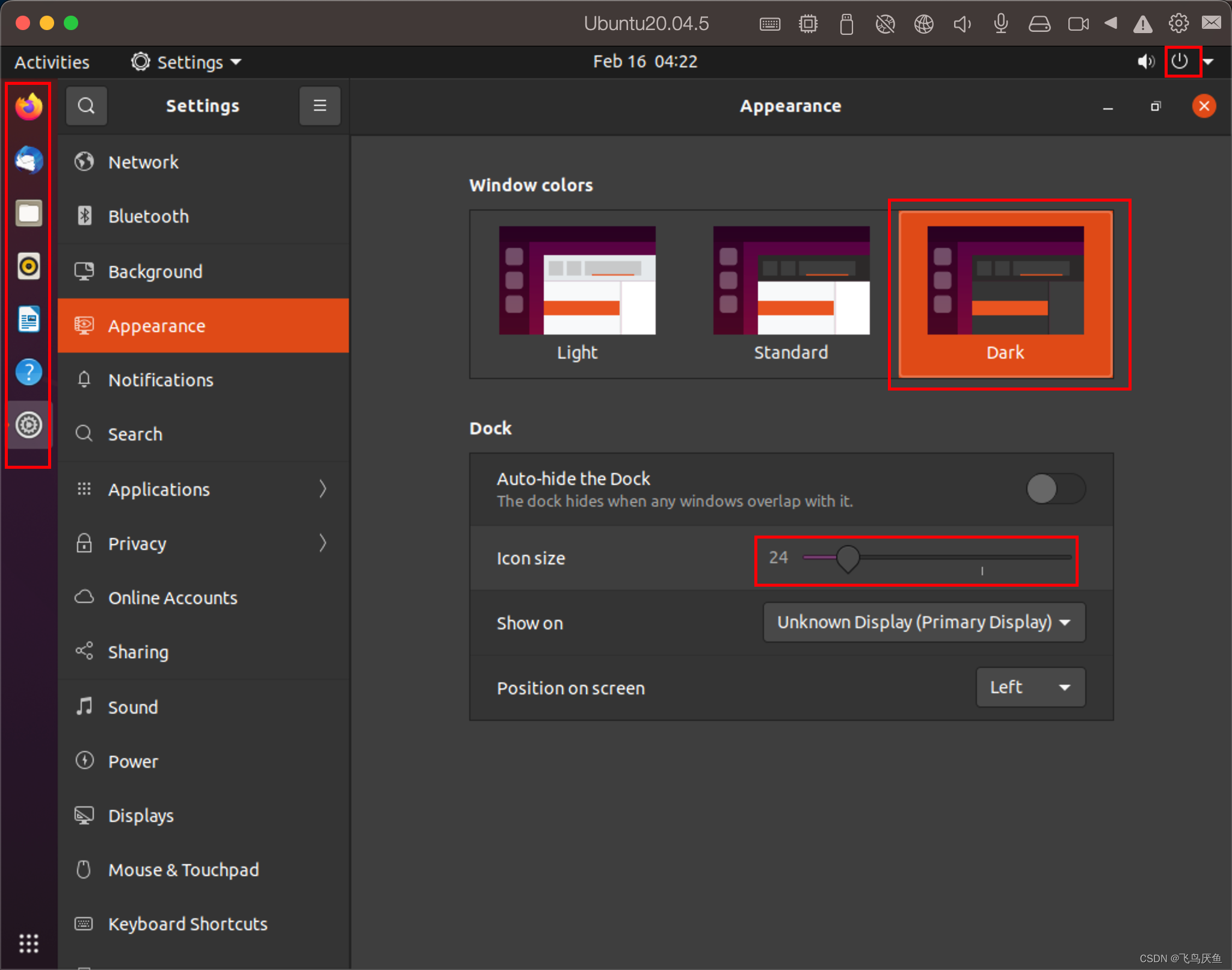The image size is (1232, 970).
Task: Click the microphone icon in VM toolbar
Action: (x=1000, y=24)
